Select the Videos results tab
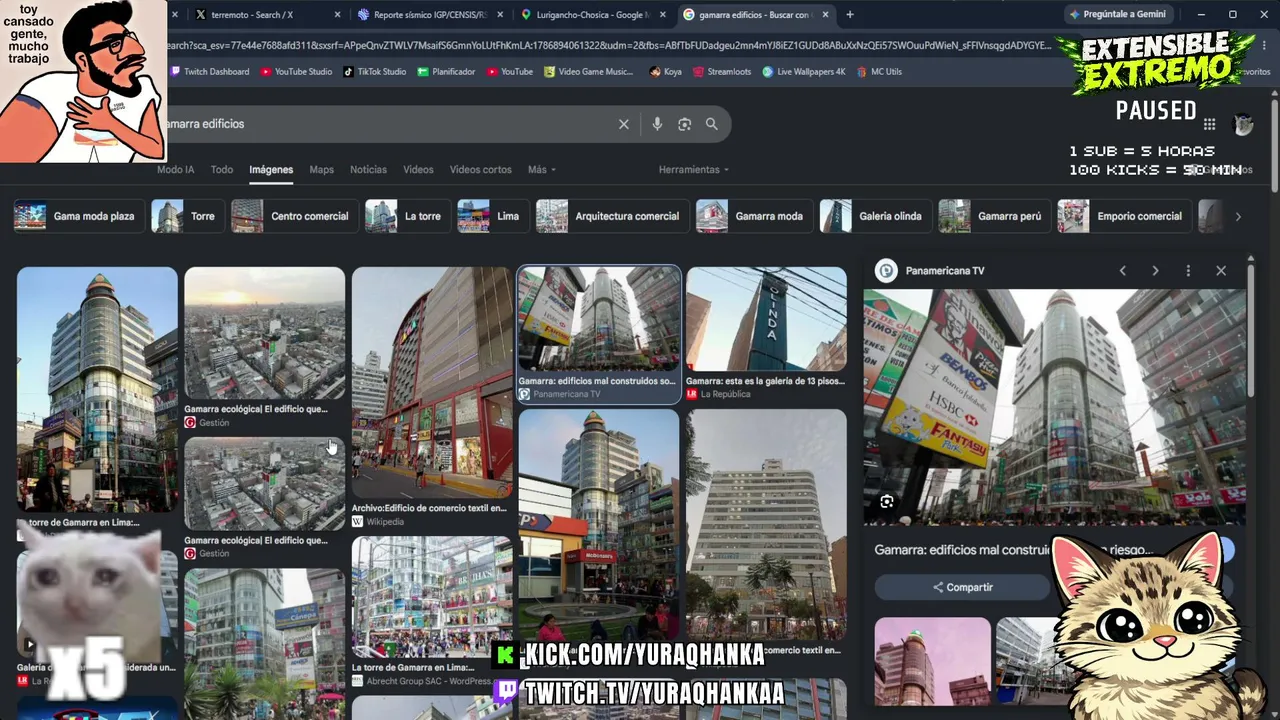Viewport: 1280px width, 720px height. point(418,170)
